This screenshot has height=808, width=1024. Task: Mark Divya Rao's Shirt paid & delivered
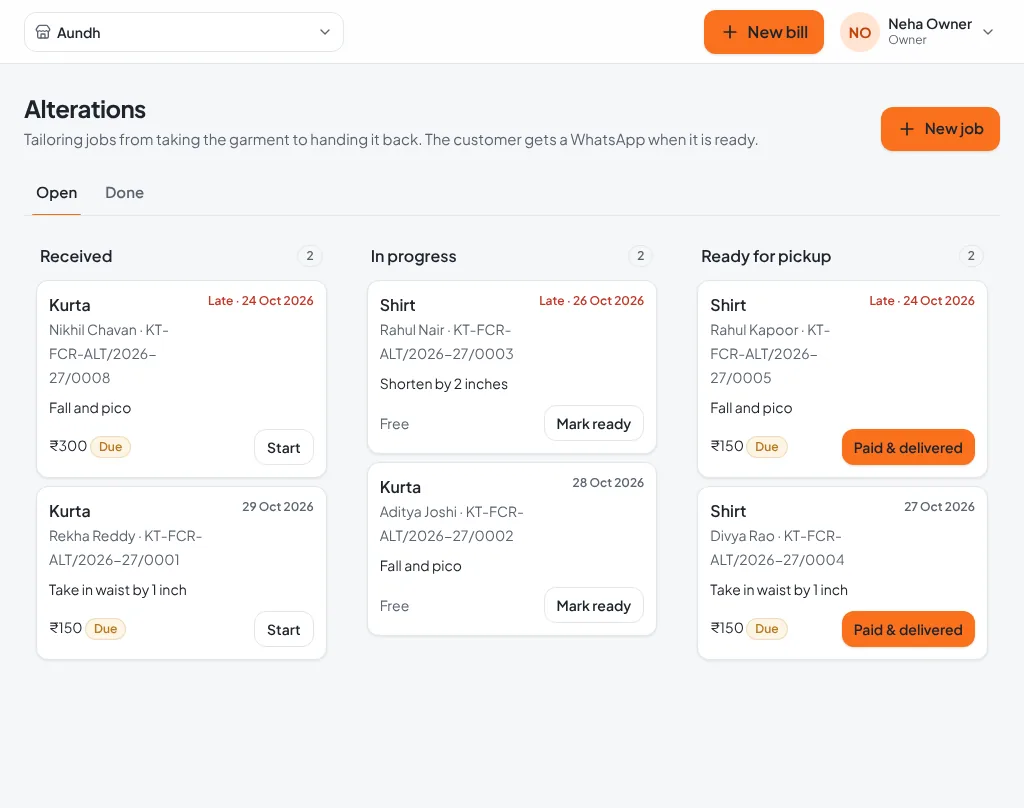[x=908, y=630]
